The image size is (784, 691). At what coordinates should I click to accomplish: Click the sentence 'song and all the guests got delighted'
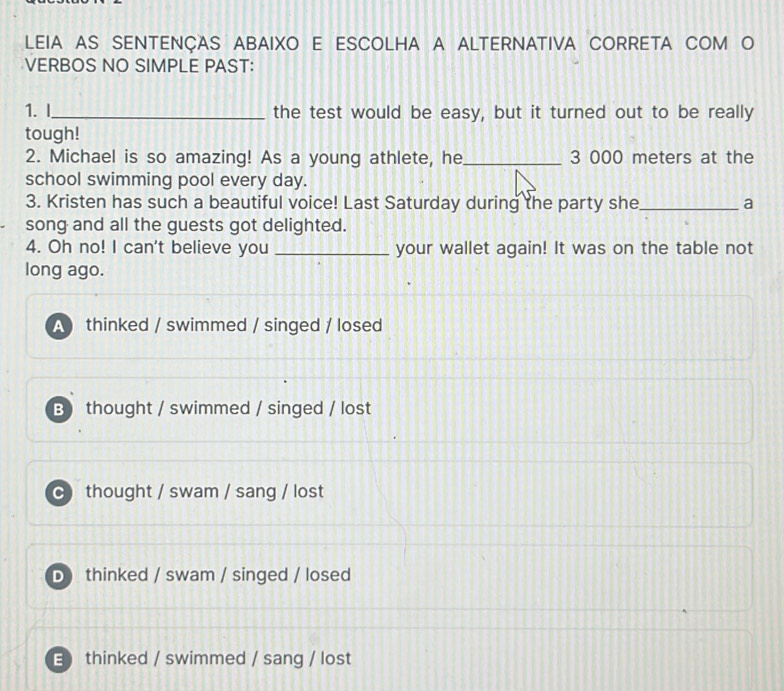point(186,226)
